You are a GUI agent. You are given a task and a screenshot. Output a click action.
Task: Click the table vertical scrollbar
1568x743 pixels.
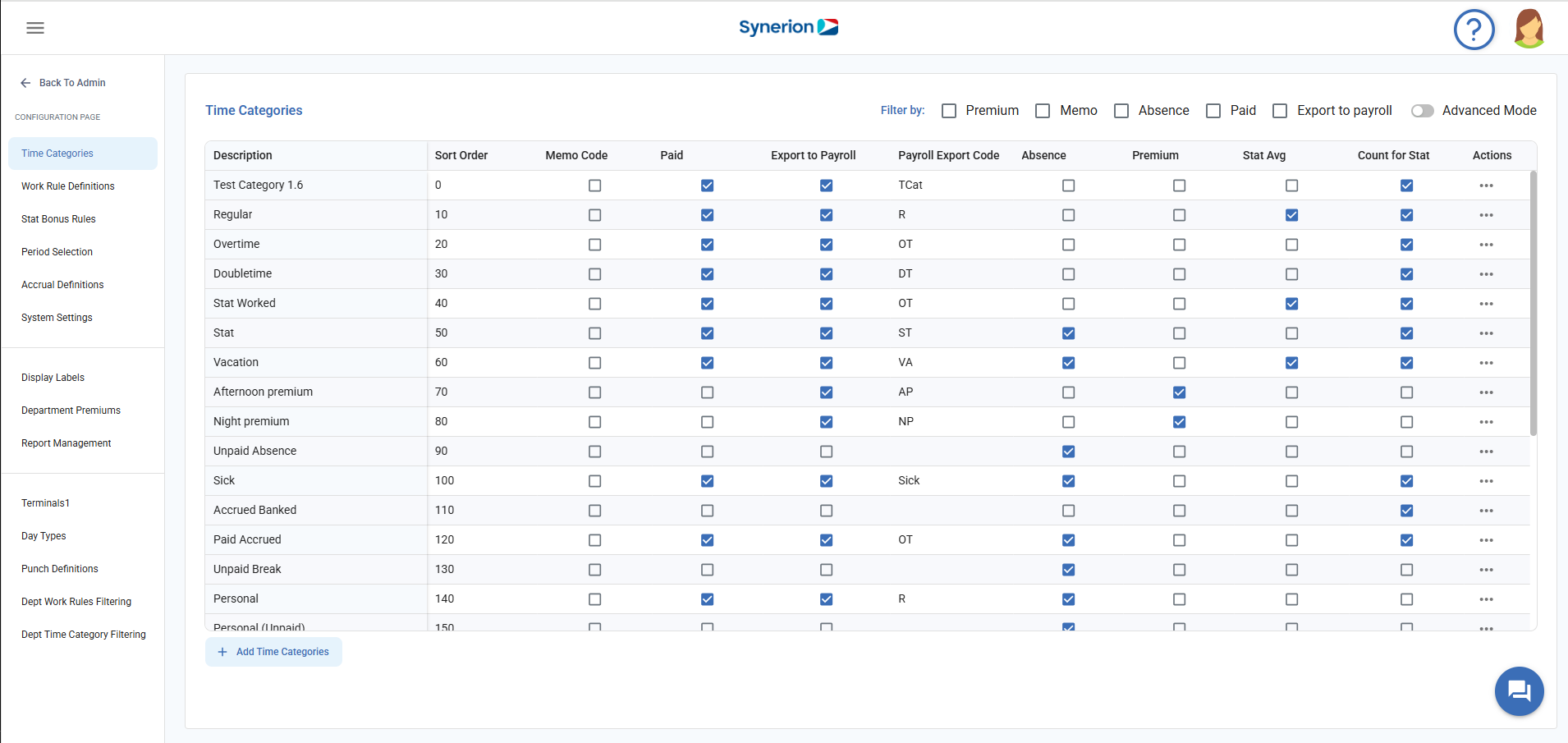click(1533, 303)
